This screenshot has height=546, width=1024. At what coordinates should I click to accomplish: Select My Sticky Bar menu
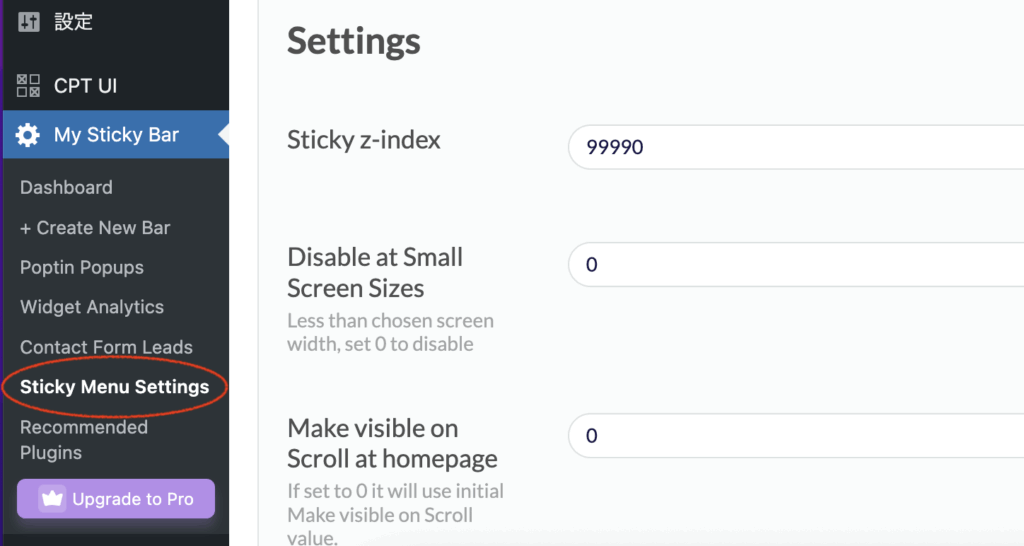(x=116, y=135)
